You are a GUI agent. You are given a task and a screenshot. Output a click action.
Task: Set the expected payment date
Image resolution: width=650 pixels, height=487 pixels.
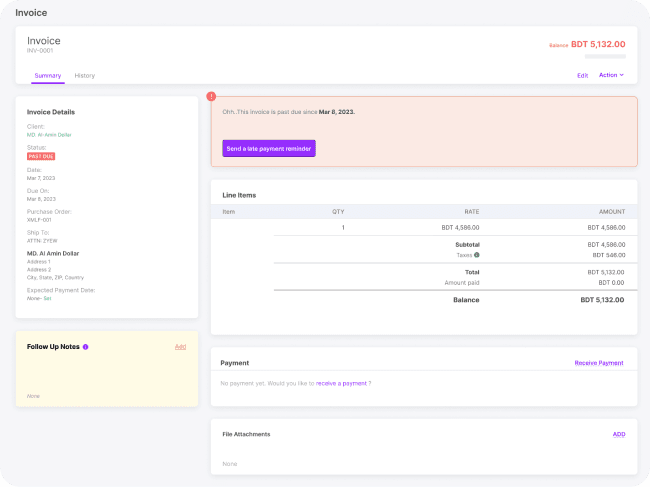pyautogui.click(x=47, y=298)
